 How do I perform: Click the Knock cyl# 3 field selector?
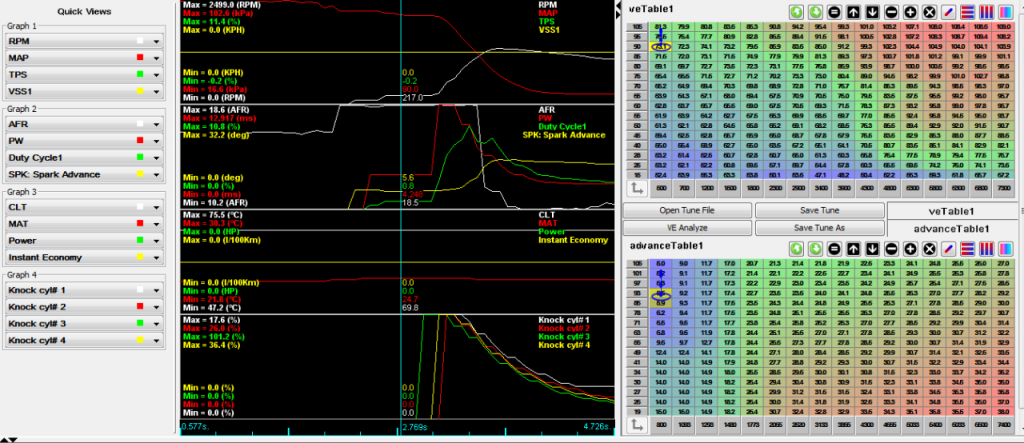point(84,323)
